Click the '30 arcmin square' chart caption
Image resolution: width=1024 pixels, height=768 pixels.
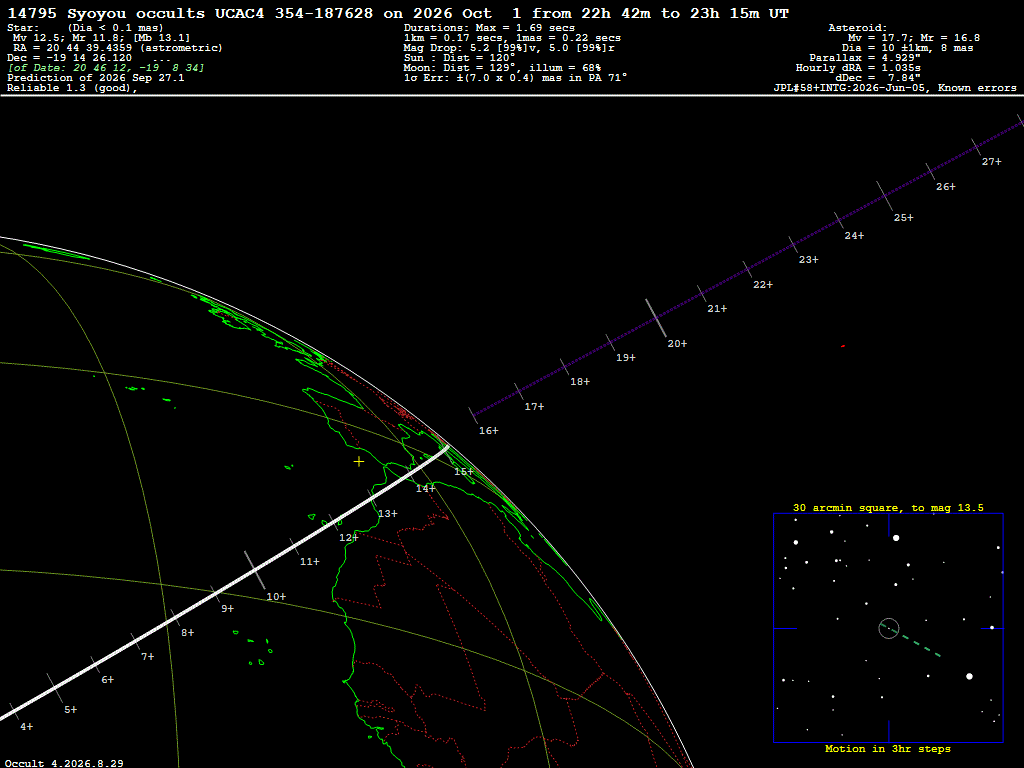coord(888,507)
